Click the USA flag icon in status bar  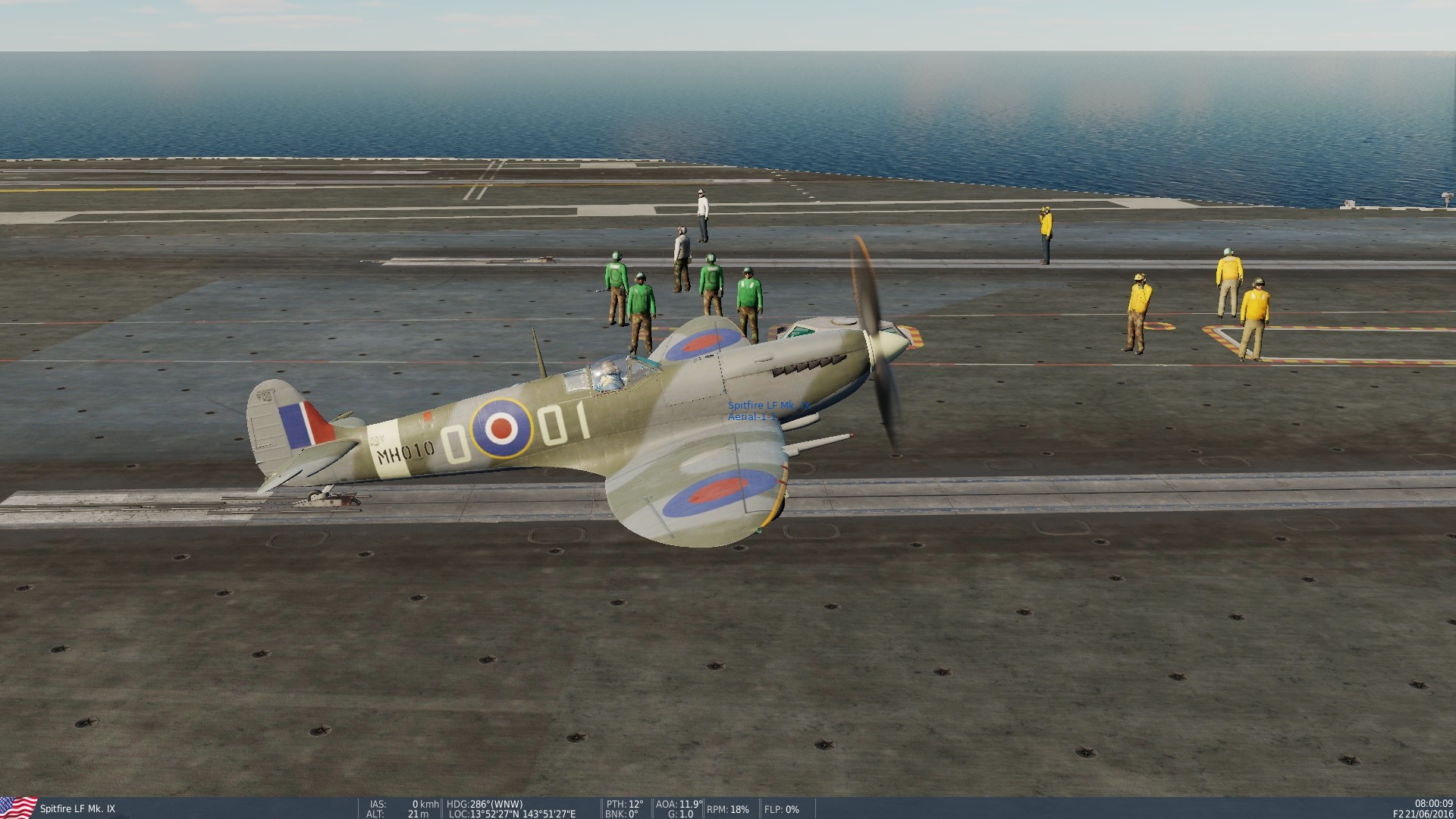click(x=18, y=808)
